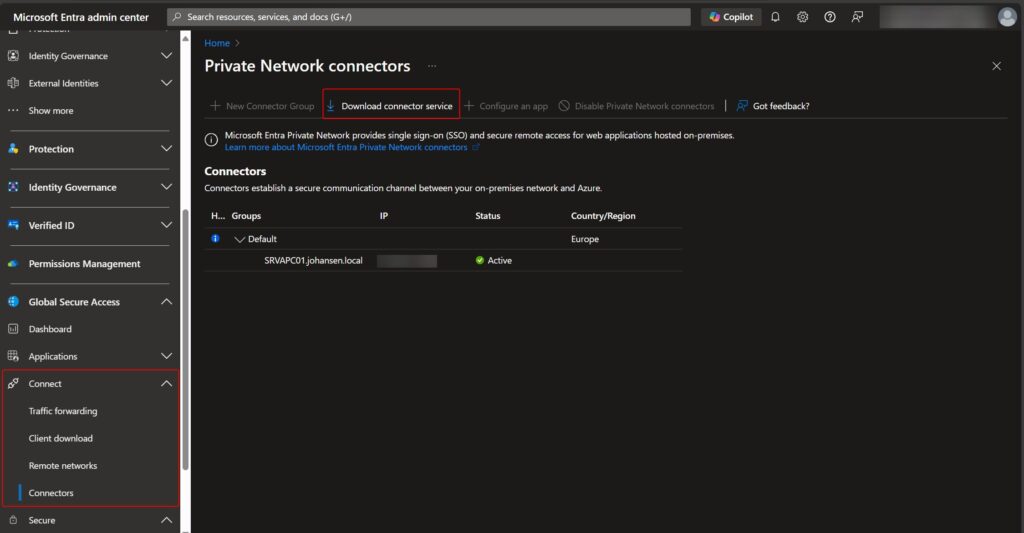This screenshot has height=533, width=1024.
Task: Open the ellipsis menu beside page title
Action: pos(432,66)
